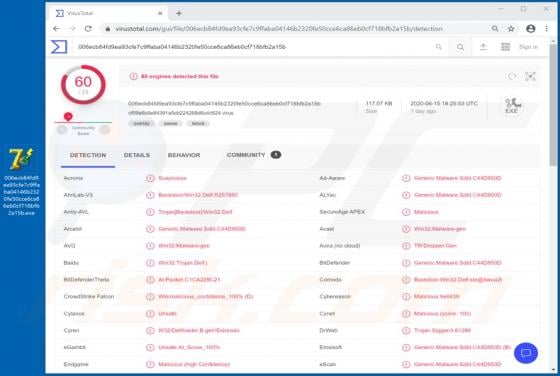Click the reanalyze refresh icon
Image resolution: width=560 pixels, height=376 pixels.
pyautogui.click(x=512, y=76)
